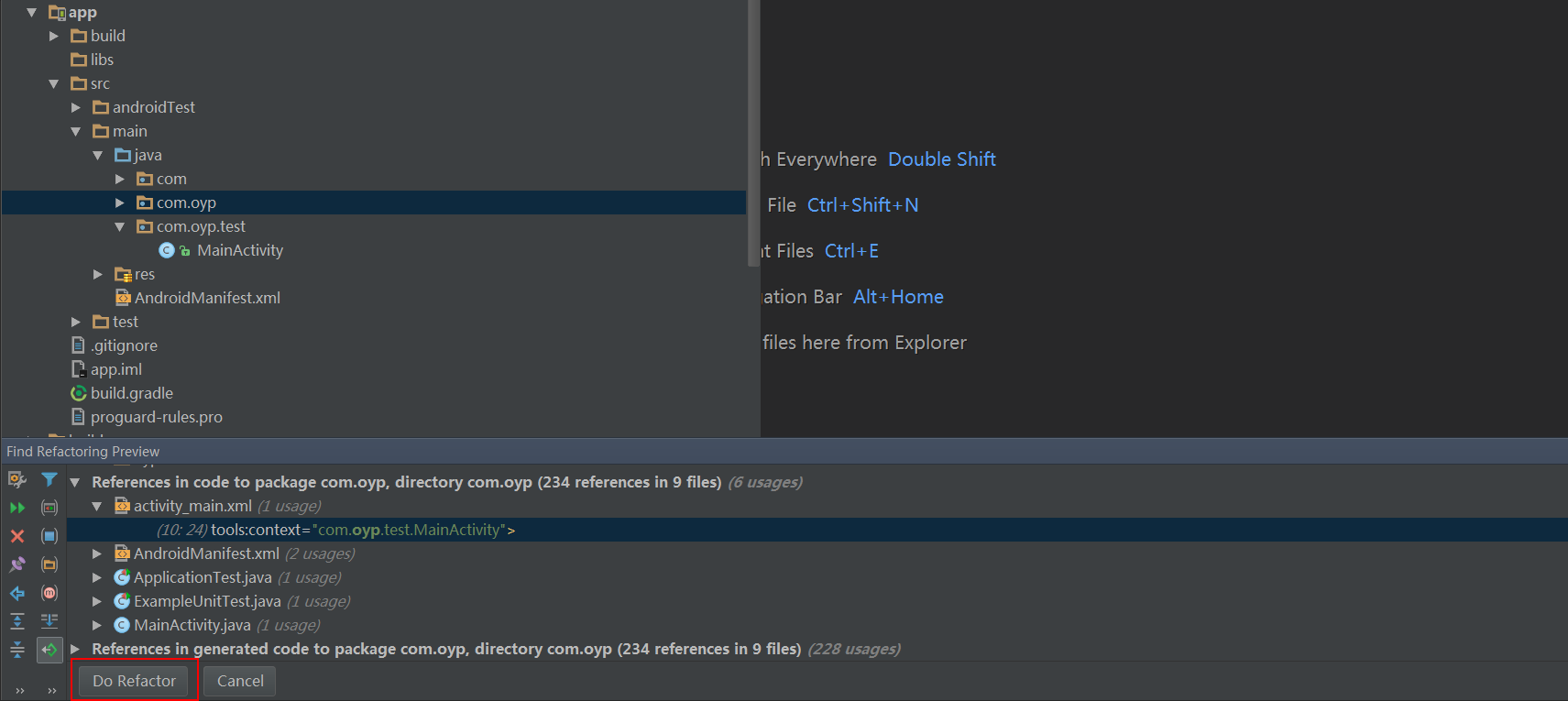Collapse 'References in code to package' node
Screen dimensions: 1568x701
(x=75, y=482)
